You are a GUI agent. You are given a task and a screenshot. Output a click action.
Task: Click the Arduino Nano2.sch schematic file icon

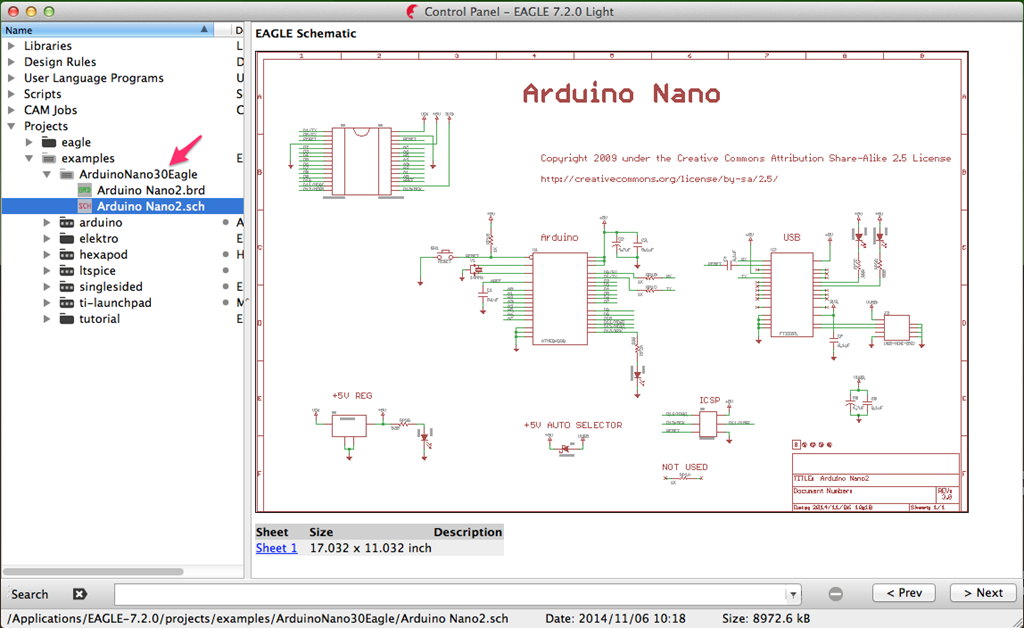(x=85, y=206)
